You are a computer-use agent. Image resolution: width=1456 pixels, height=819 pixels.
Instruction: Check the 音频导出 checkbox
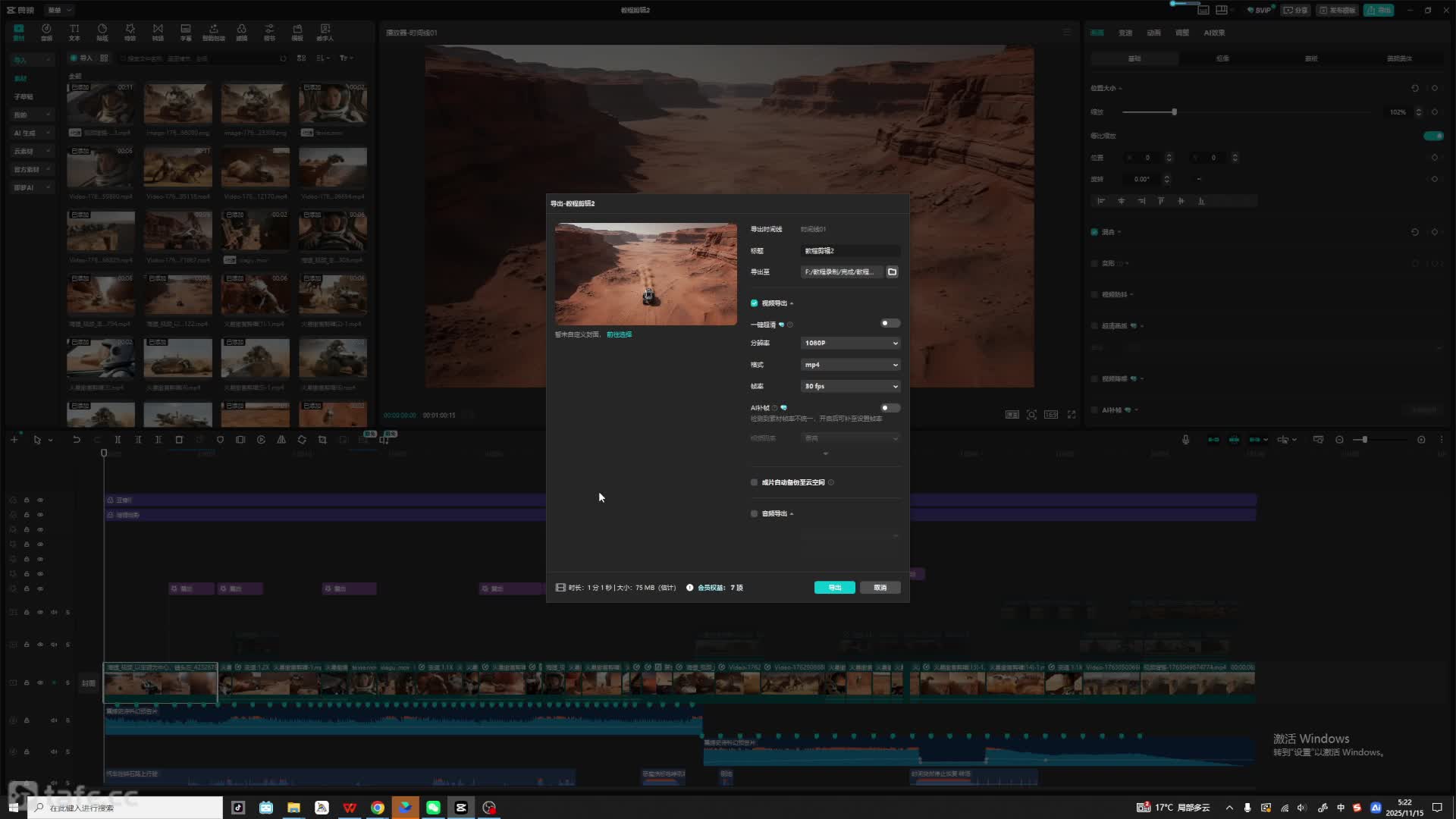click(x=754, y=514)
